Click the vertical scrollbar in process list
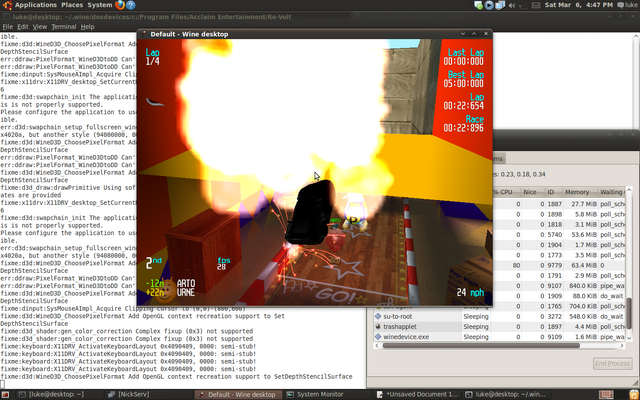 click(629, 313)
